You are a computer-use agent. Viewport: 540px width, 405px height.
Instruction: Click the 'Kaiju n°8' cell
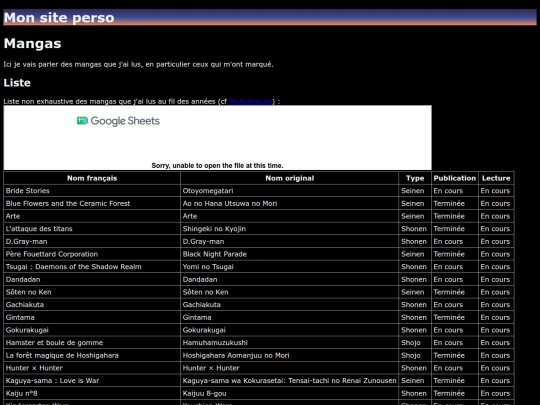coord(92,393)
